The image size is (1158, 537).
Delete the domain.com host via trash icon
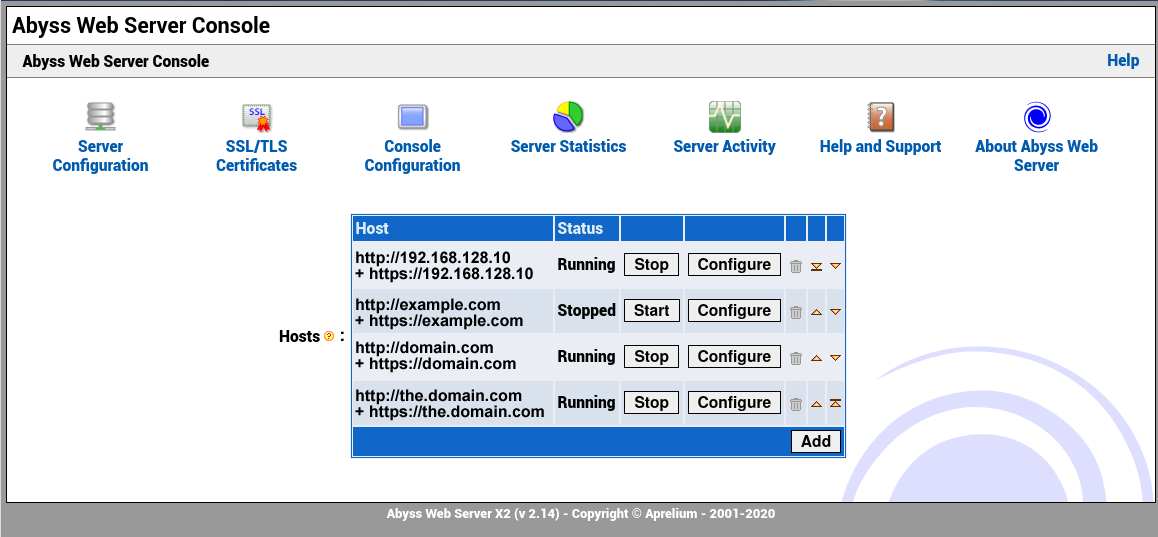(795, 358)
